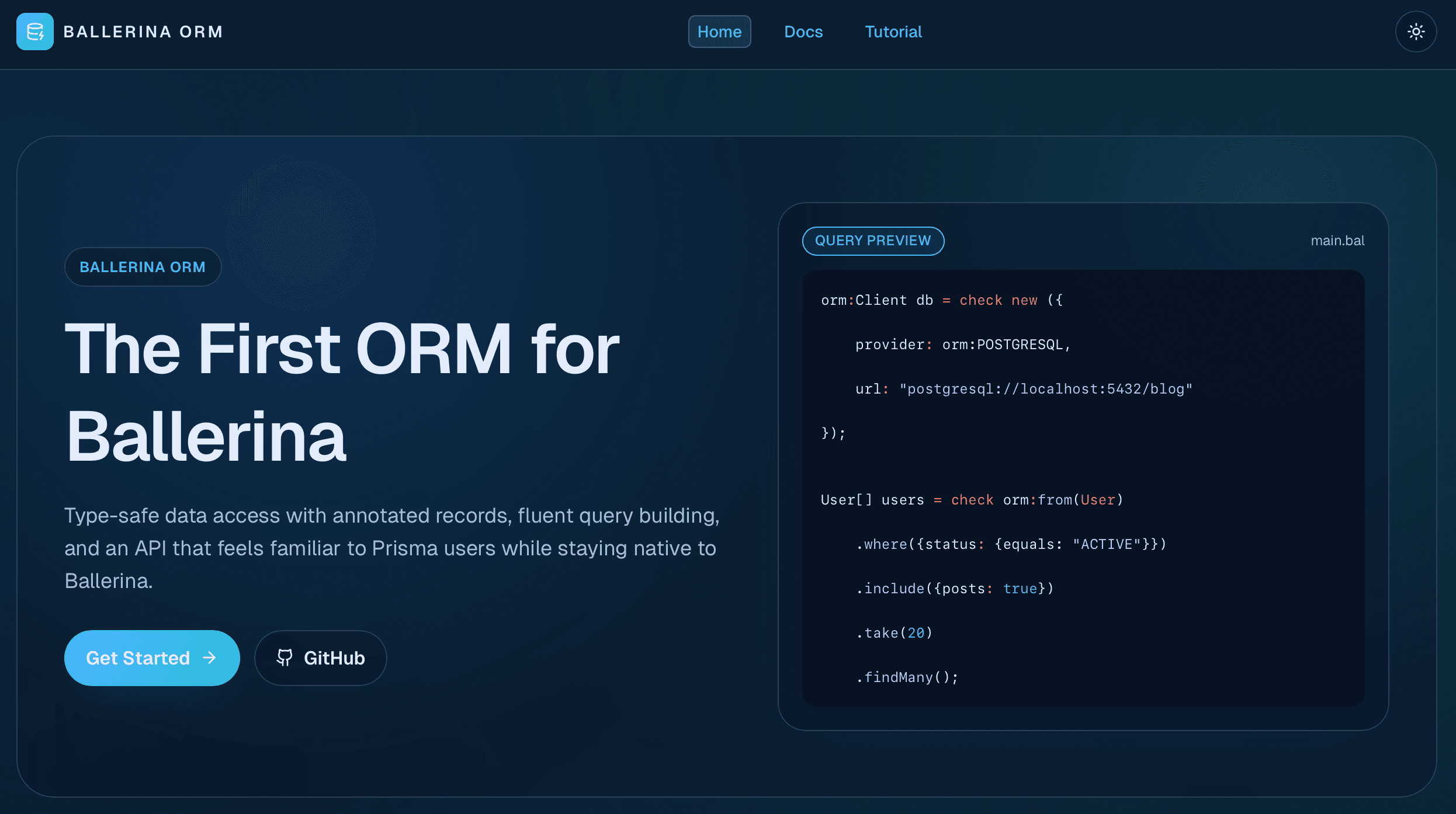Click the main.bal file label
Viewport: 1456px width, 814px height.
pyautogui.click(x=1337, y=241)
